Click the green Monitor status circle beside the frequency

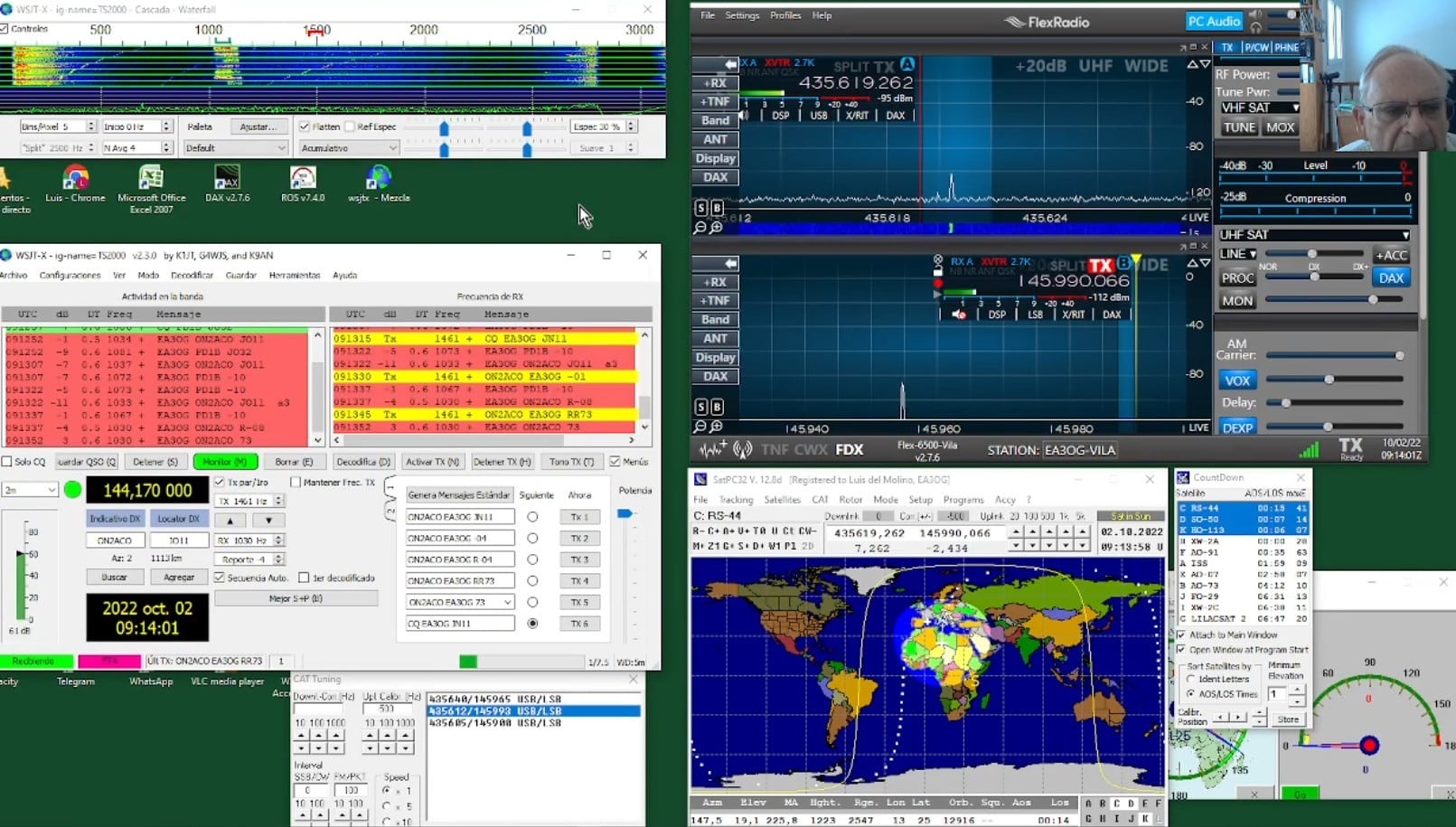click(x=72, y=490)
